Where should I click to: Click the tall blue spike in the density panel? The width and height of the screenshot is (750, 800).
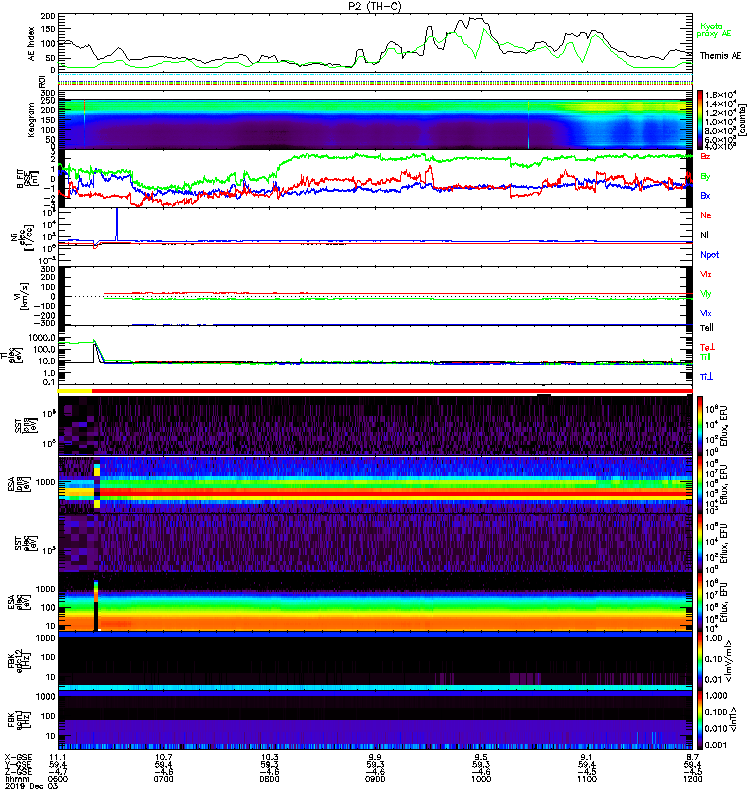(117, 223)
